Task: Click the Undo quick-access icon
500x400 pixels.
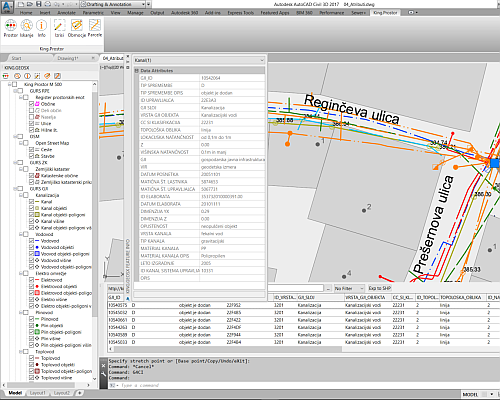Action: [x=57, y=4]
